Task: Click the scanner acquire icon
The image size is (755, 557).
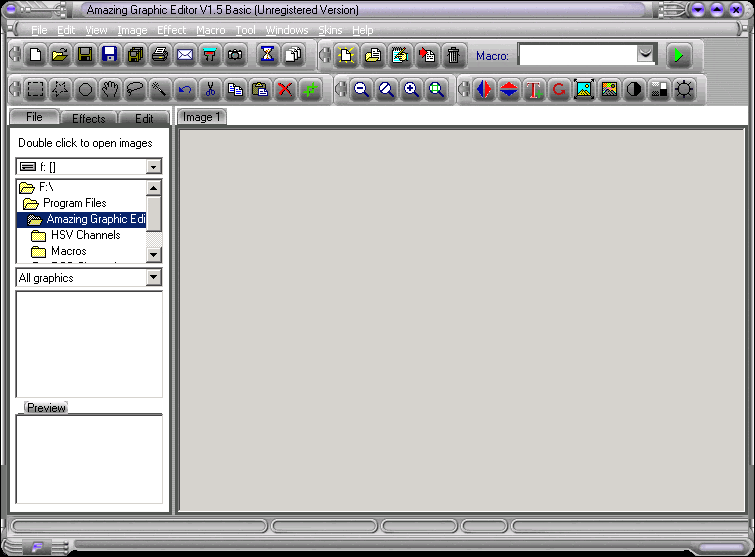Action: coord(210,55)
